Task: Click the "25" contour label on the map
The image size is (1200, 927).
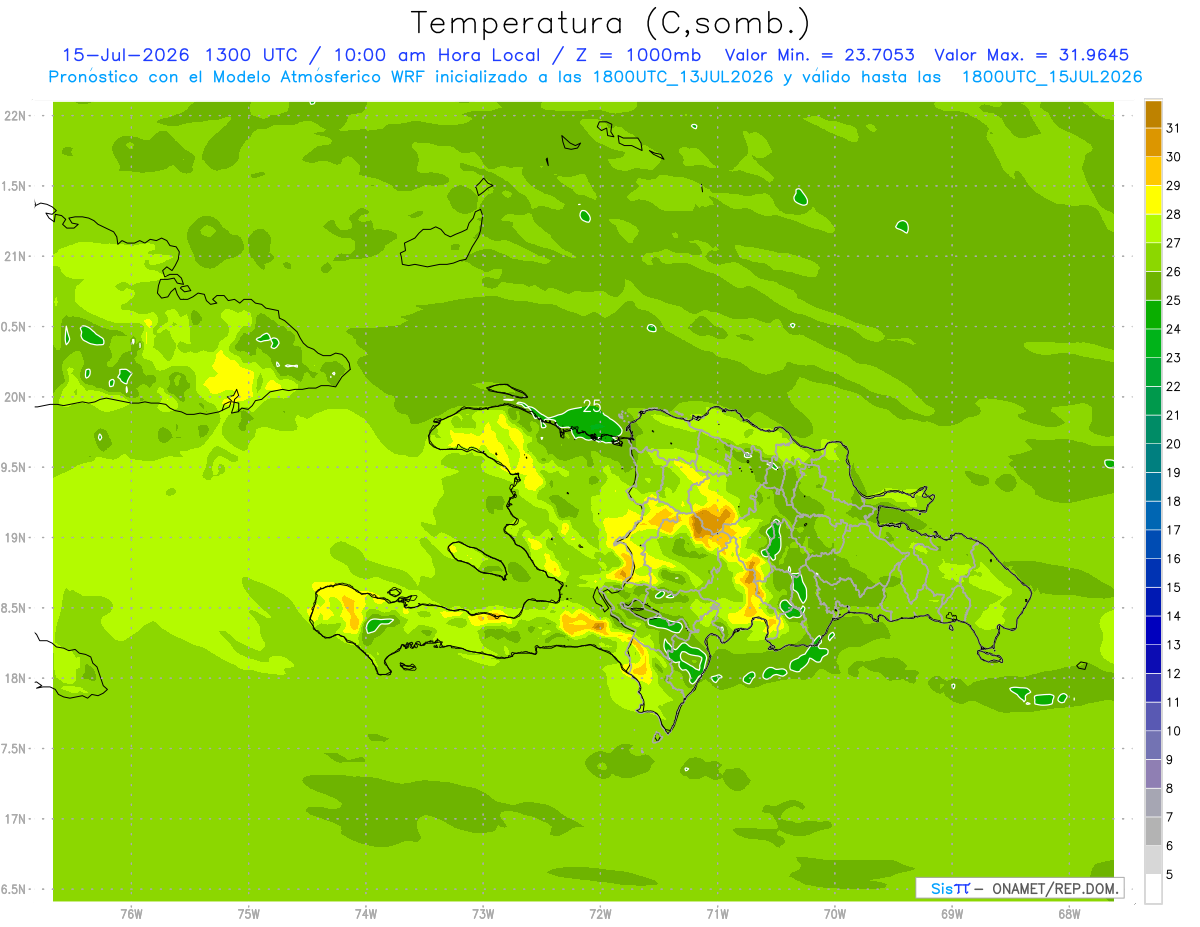Action: pyautogui.click(x=592, y=406)
